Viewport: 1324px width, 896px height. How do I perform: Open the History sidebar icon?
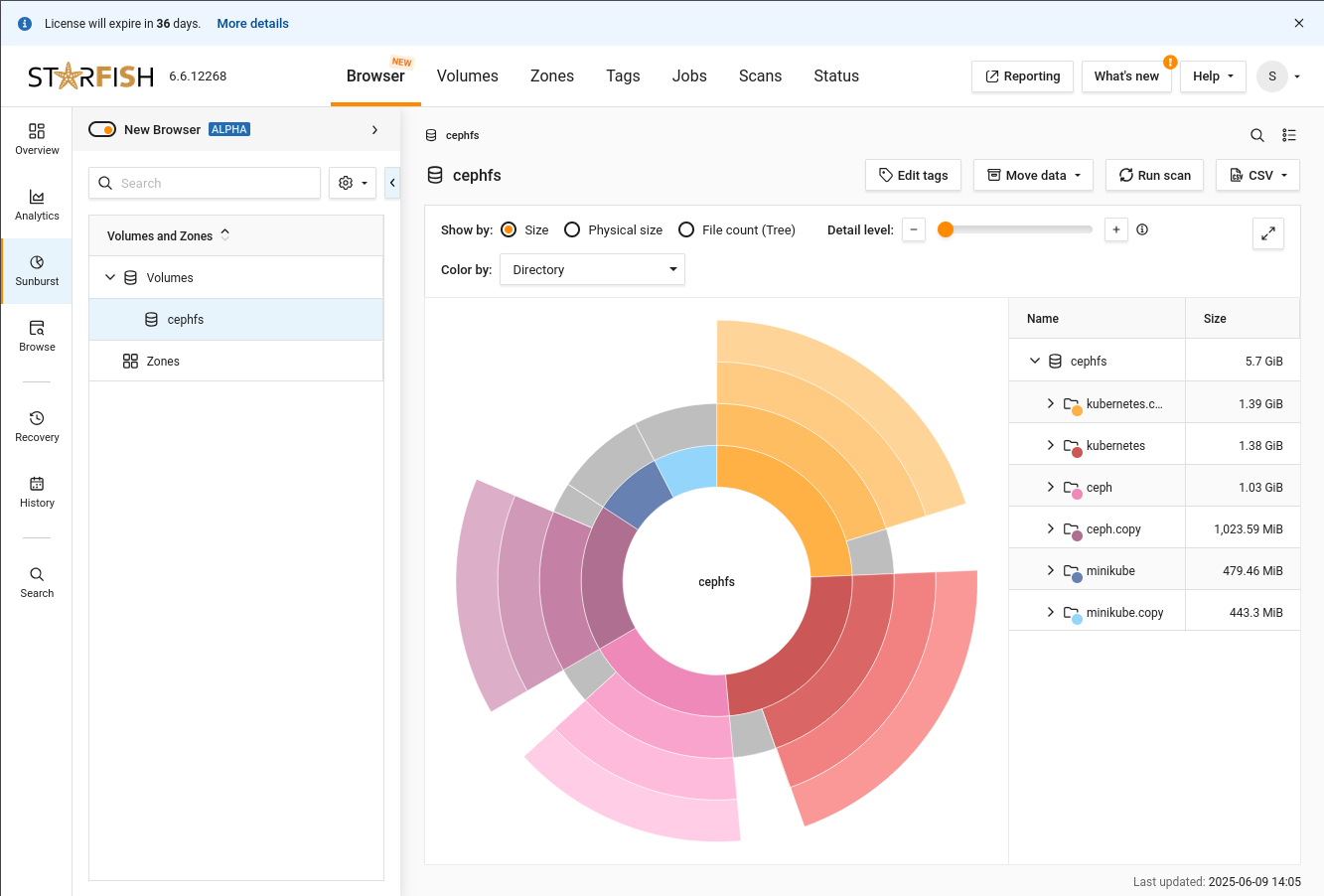(x=37, y=492)
